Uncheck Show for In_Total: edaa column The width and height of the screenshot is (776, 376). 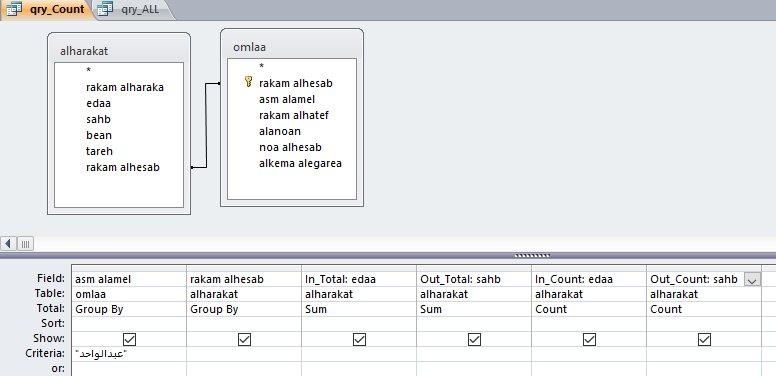[x=359, y=339]
